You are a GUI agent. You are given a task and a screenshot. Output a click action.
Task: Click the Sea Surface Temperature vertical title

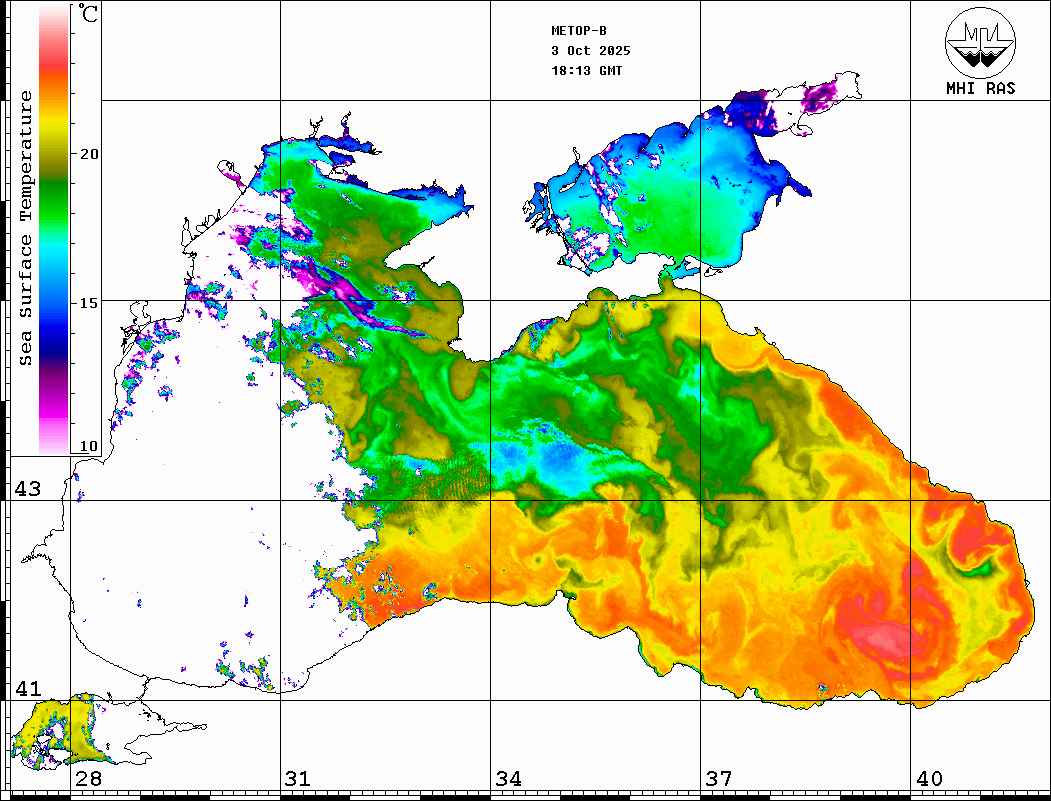(26, 228)
